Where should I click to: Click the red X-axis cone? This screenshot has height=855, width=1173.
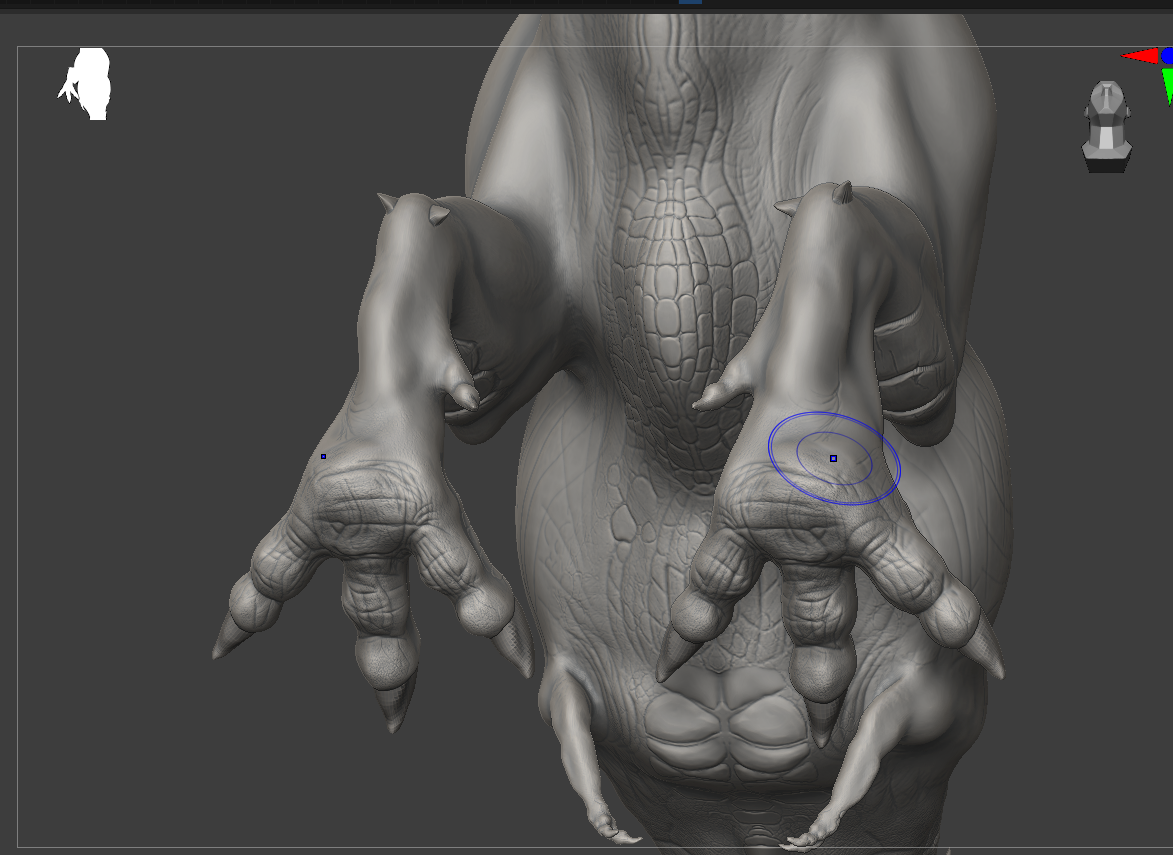(x=1141, y=56)
